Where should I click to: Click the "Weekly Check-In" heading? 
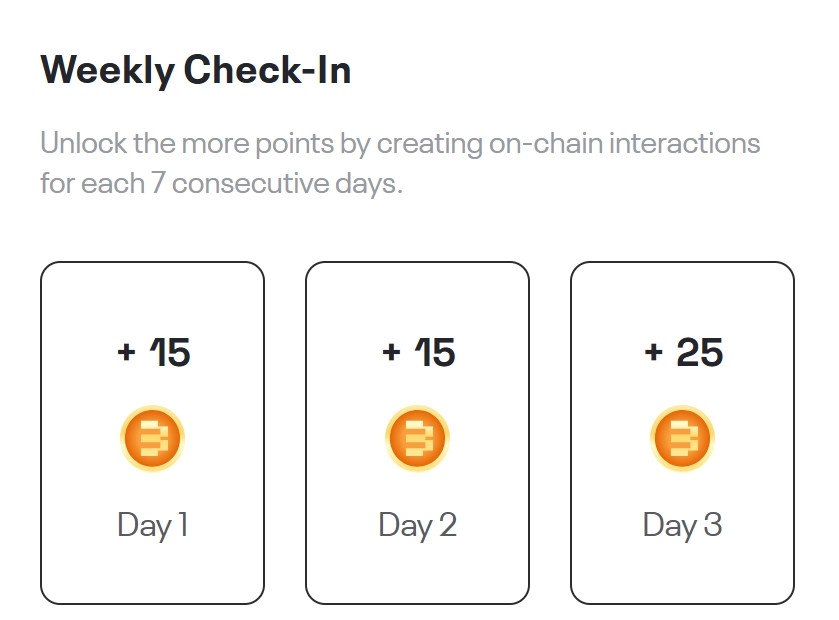[196, 71]
